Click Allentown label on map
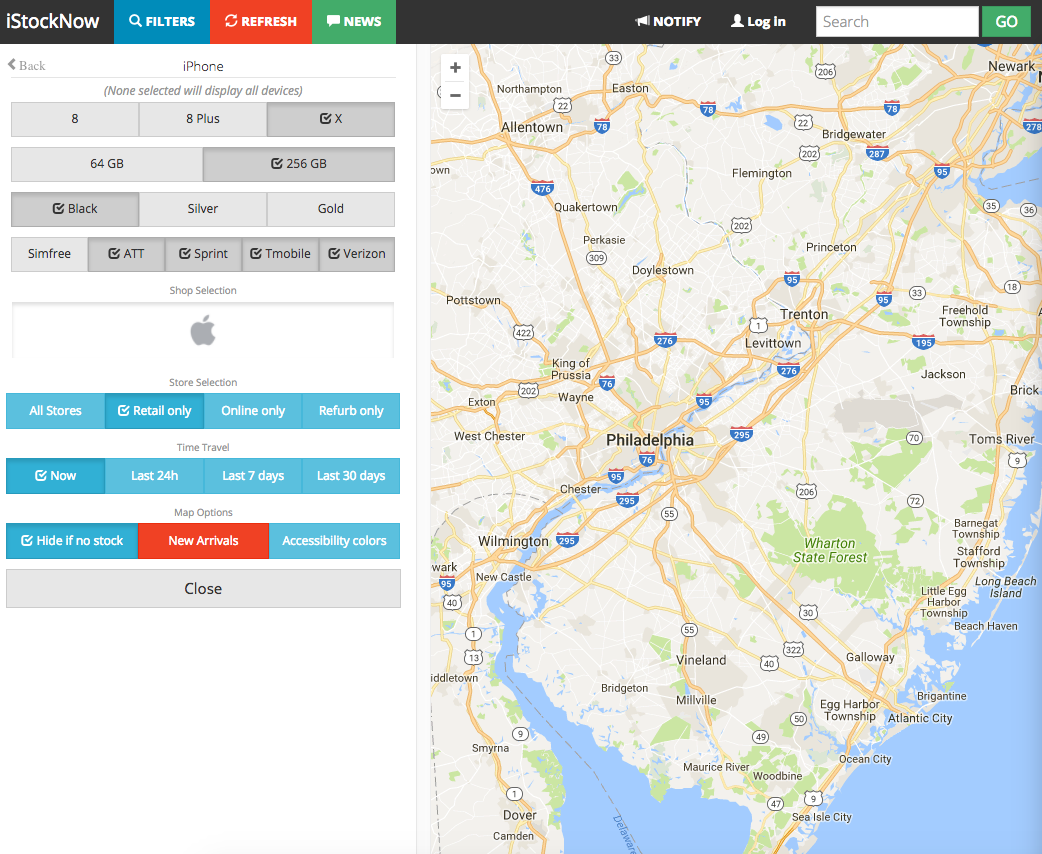 click(x=532, y=127)
